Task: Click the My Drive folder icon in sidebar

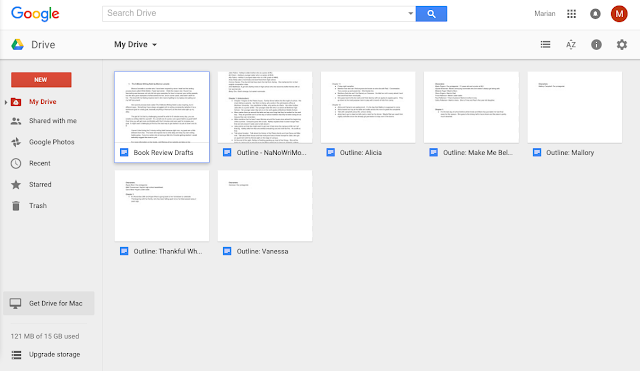Action: pos(16,102)
